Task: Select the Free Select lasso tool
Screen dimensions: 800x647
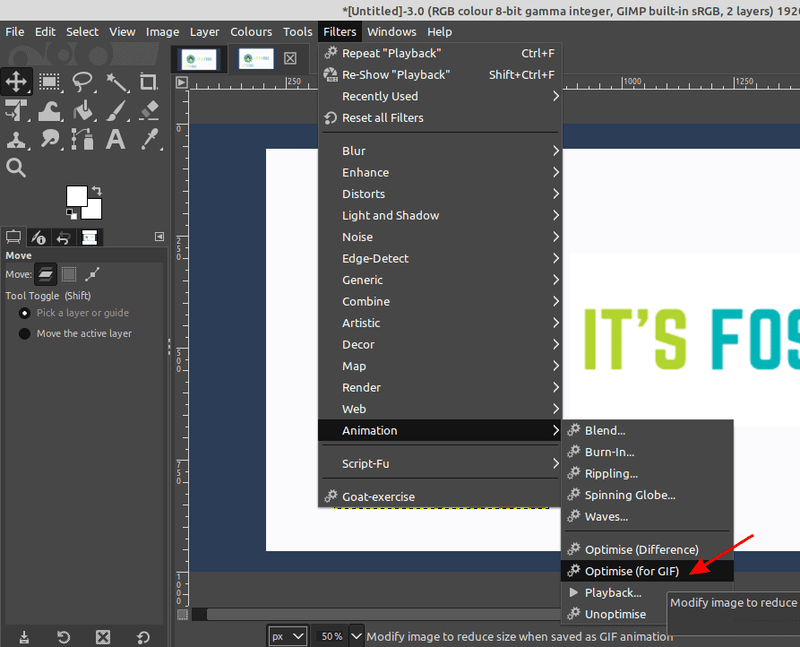Action: pyautogui.click(x=82, y=82)
